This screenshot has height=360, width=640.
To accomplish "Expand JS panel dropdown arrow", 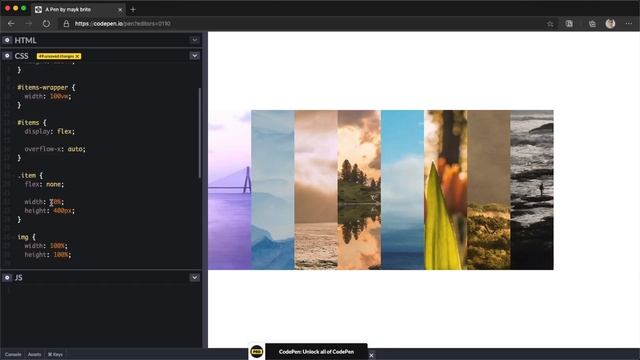I will coord(195,278).
